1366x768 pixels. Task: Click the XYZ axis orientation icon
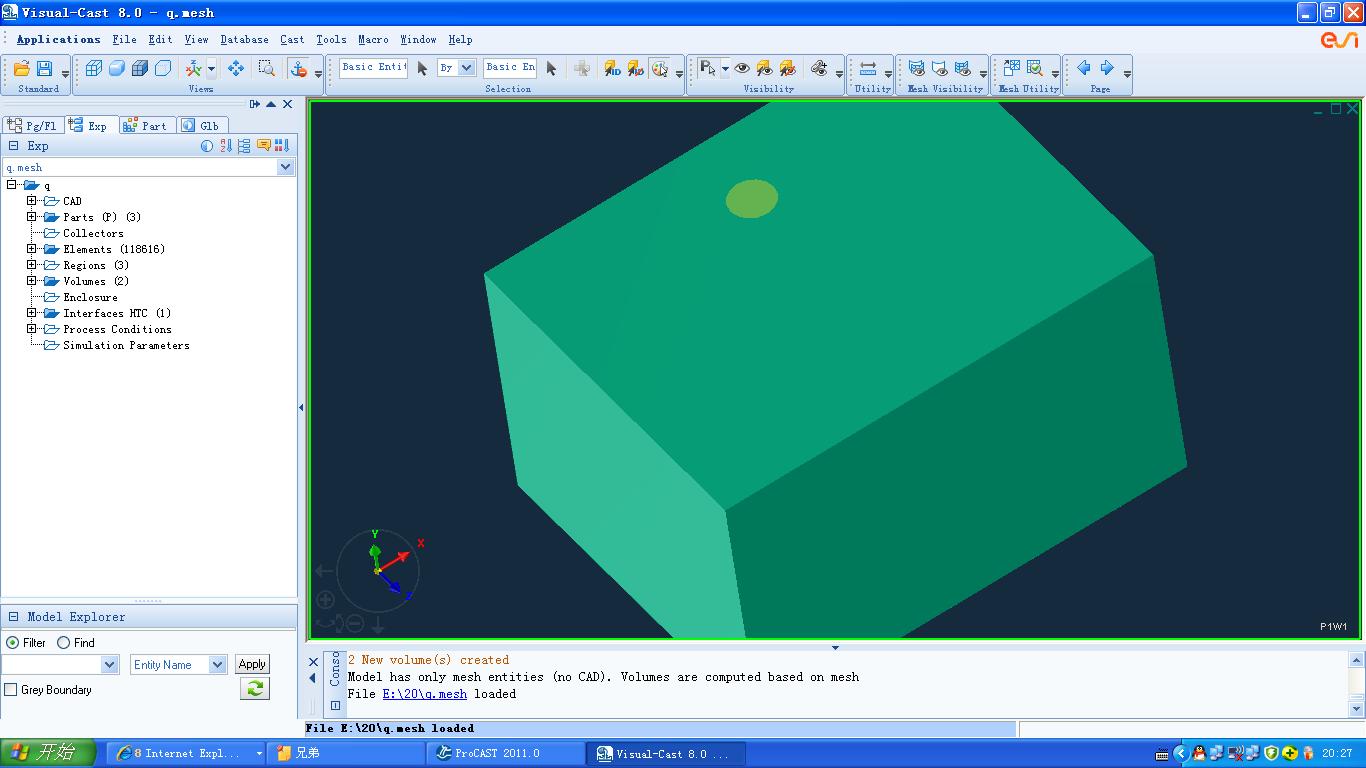pos(194,68)
